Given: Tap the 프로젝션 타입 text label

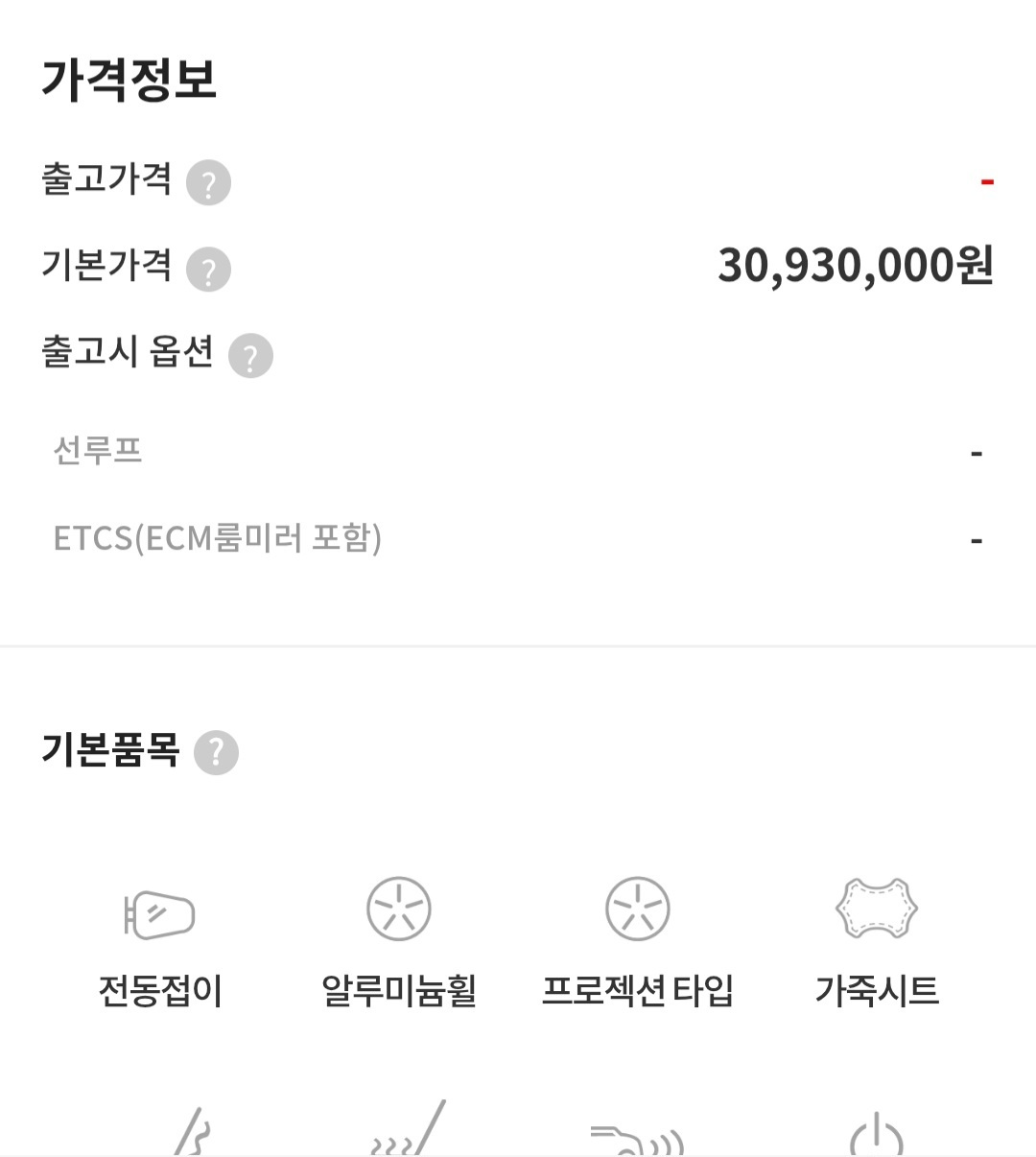Looking at the screenshot, I should (638, 991).
